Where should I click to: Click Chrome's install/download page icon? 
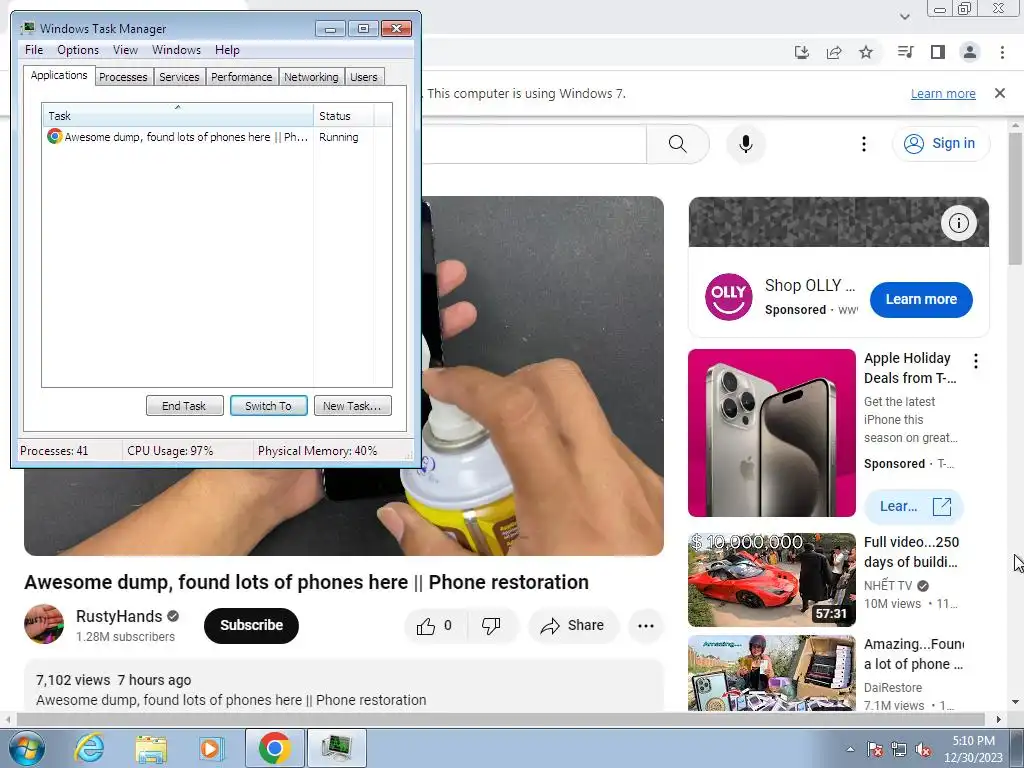pos(802,52)
